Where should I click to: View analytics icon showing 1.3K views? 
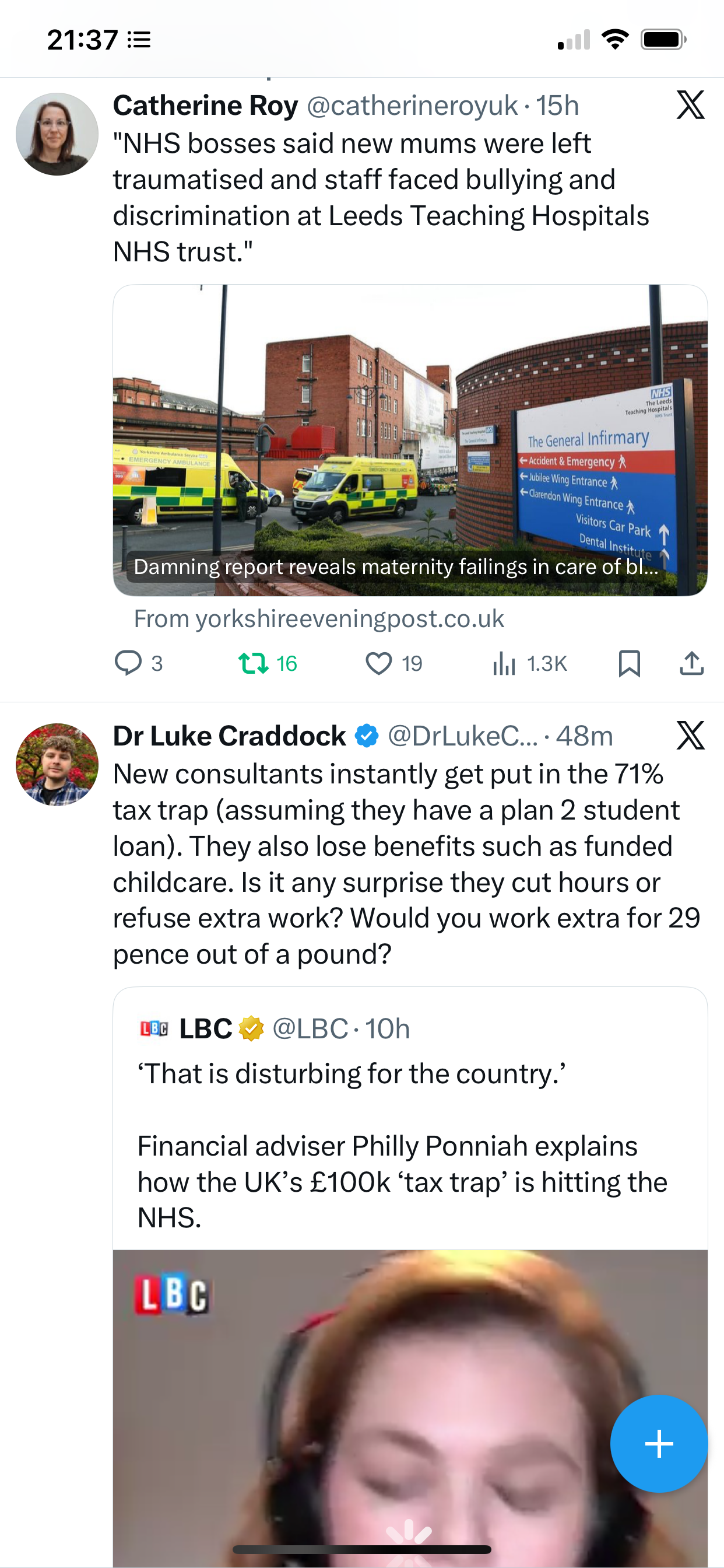[504, 663]
